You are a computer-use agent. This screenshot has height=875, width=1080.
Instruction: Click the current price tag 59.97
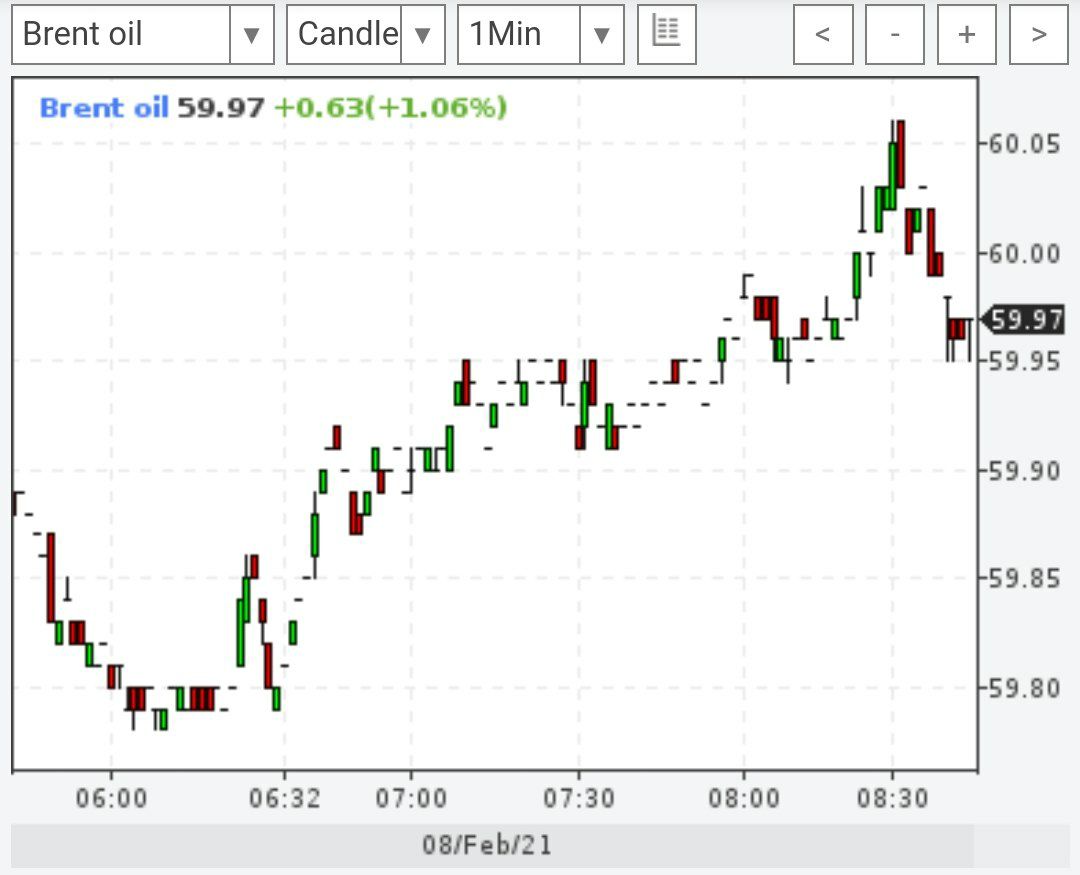click(x=1023, y=320)
